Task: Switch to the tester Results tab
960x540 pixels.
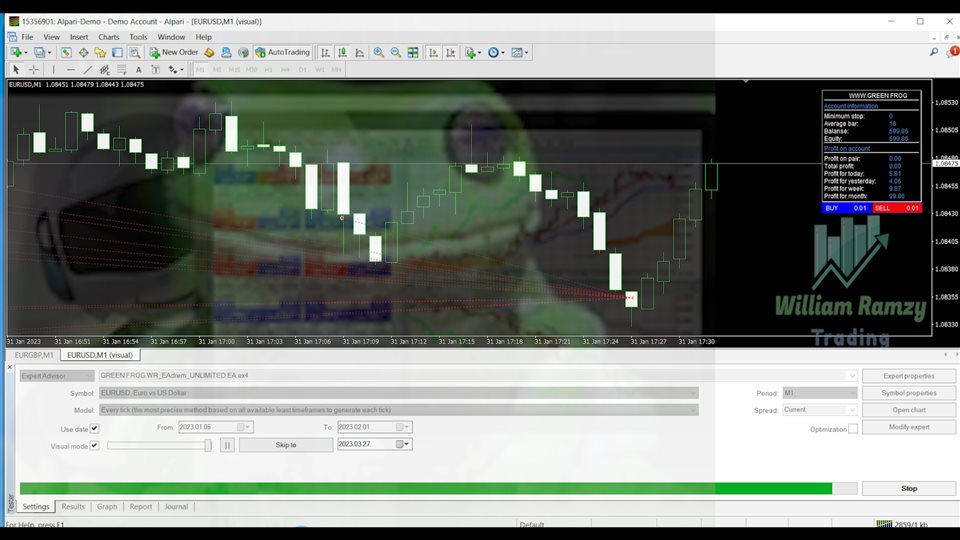Action: pos(73,507)
